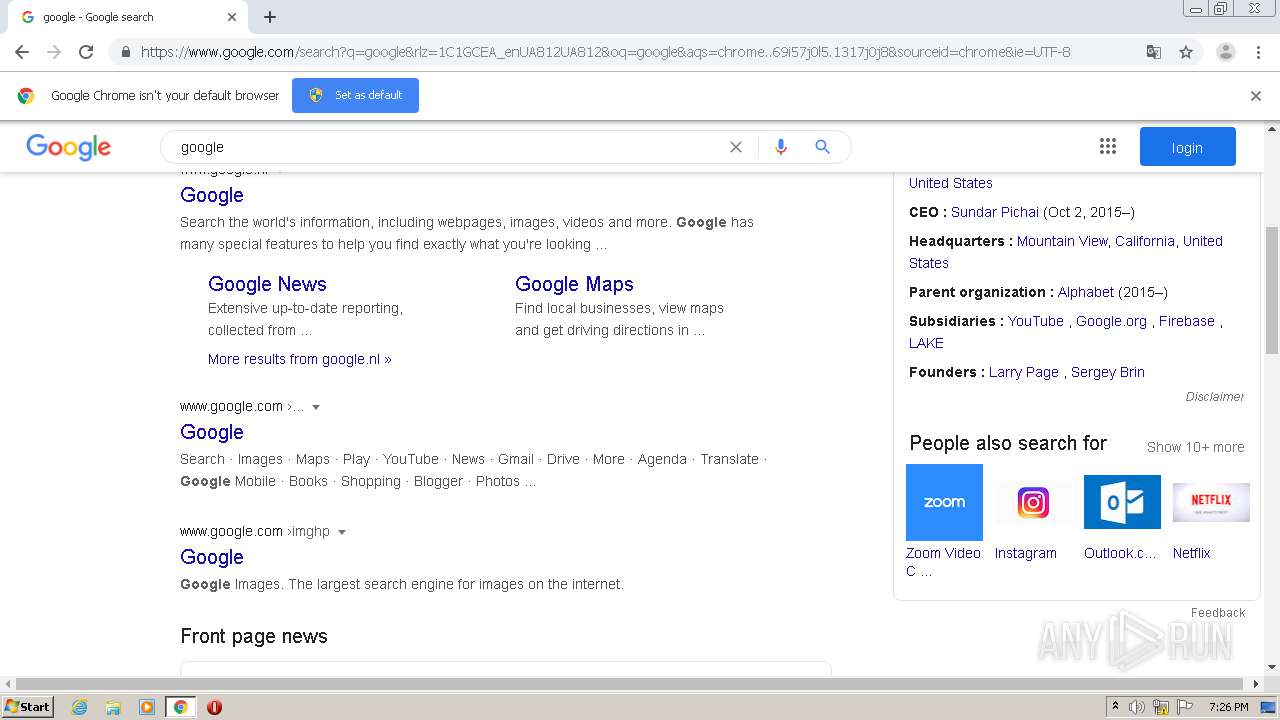Open the Google result listing Search, Images, Maps
Screen dimensions: 1280x720
(212, 432)
